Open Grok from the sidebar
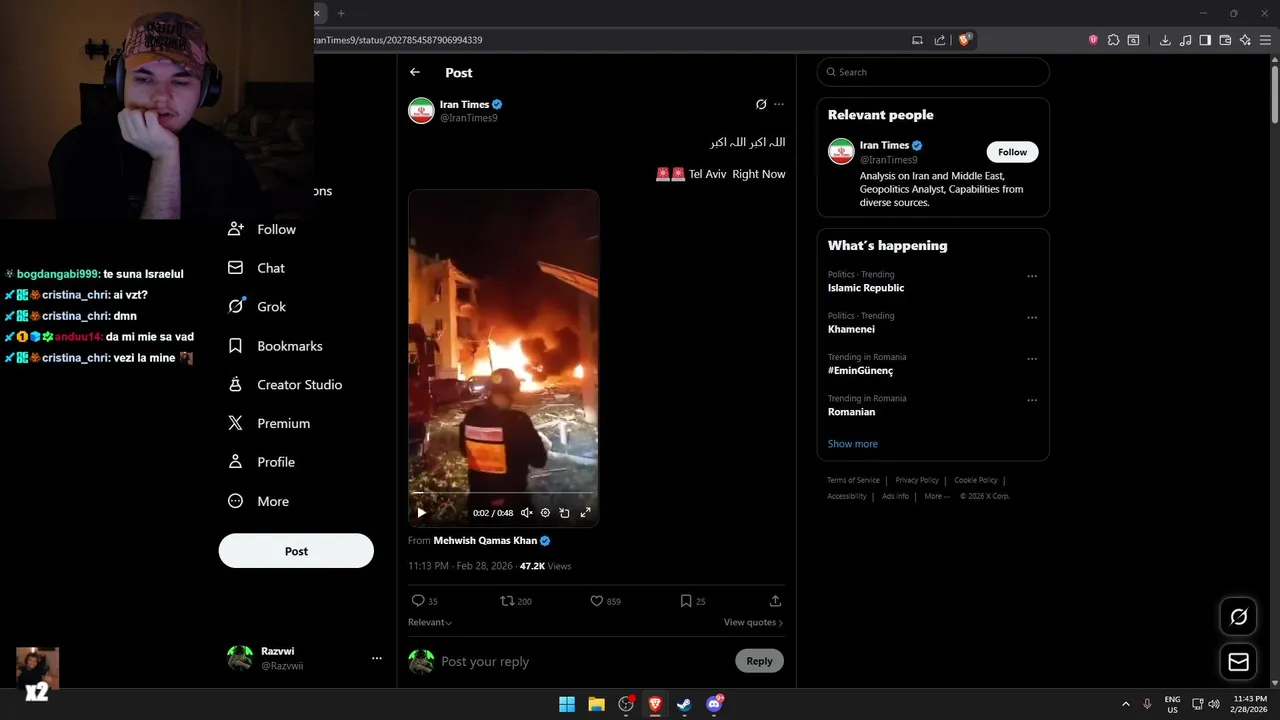 click(x=257, y=307)
